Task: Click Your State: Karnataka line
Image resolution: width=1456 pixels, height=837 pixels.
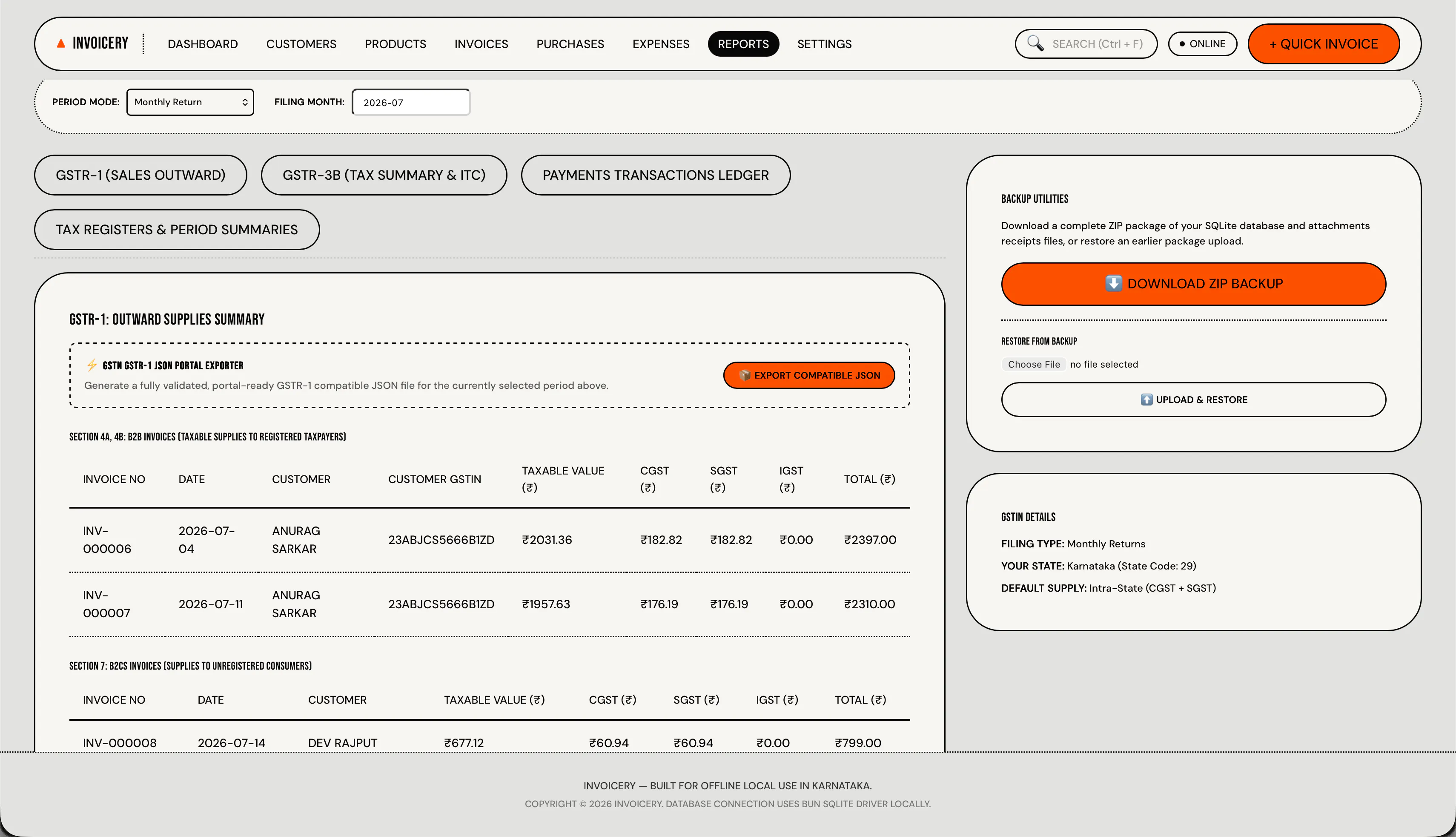Action: click(1099, 566)
